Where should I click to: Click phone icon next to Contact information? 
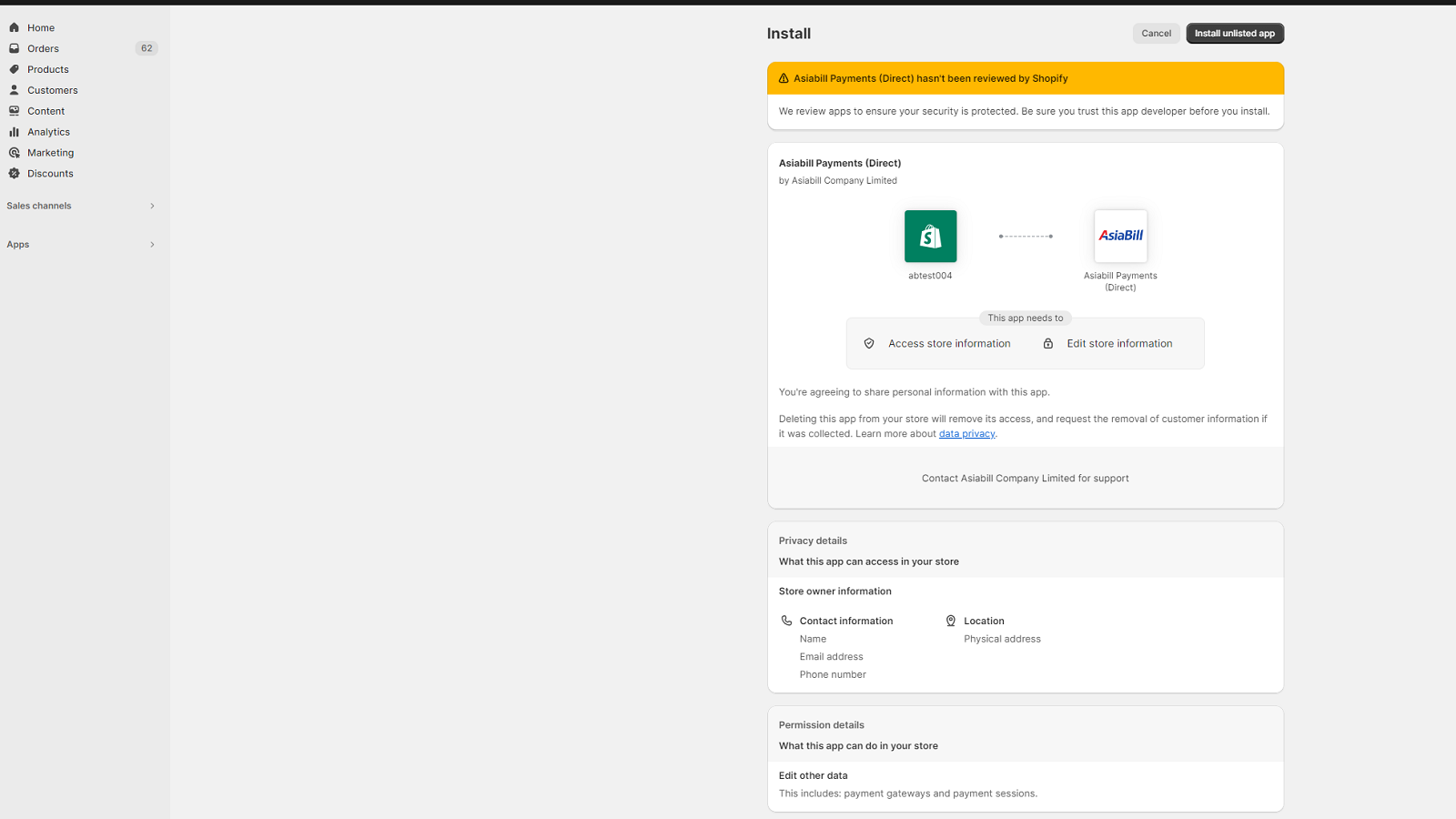coord(786,621)
